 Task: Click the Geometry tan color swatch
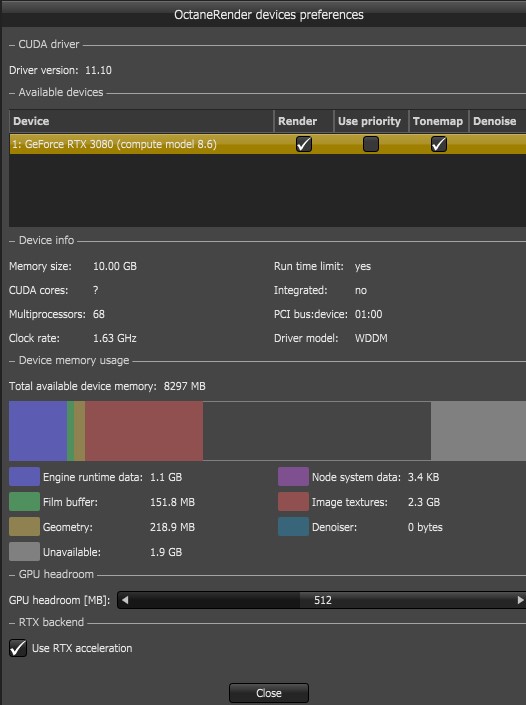tap(24, 527)
